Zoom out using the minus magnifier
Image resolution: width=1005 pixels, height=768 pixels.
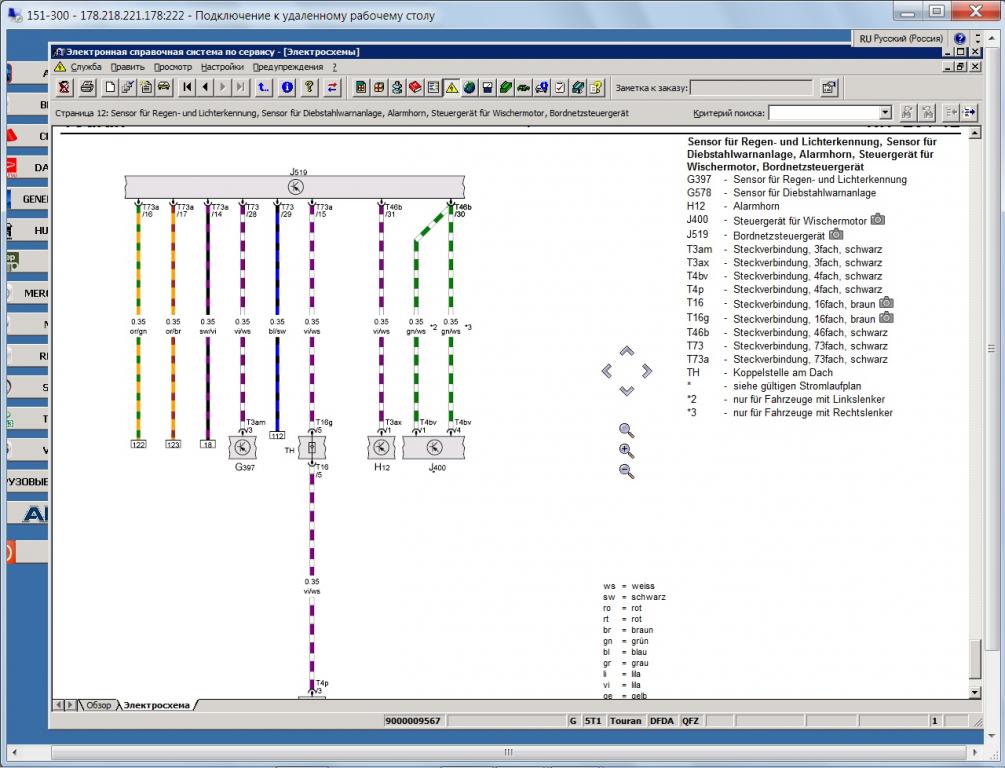point(626,471)
